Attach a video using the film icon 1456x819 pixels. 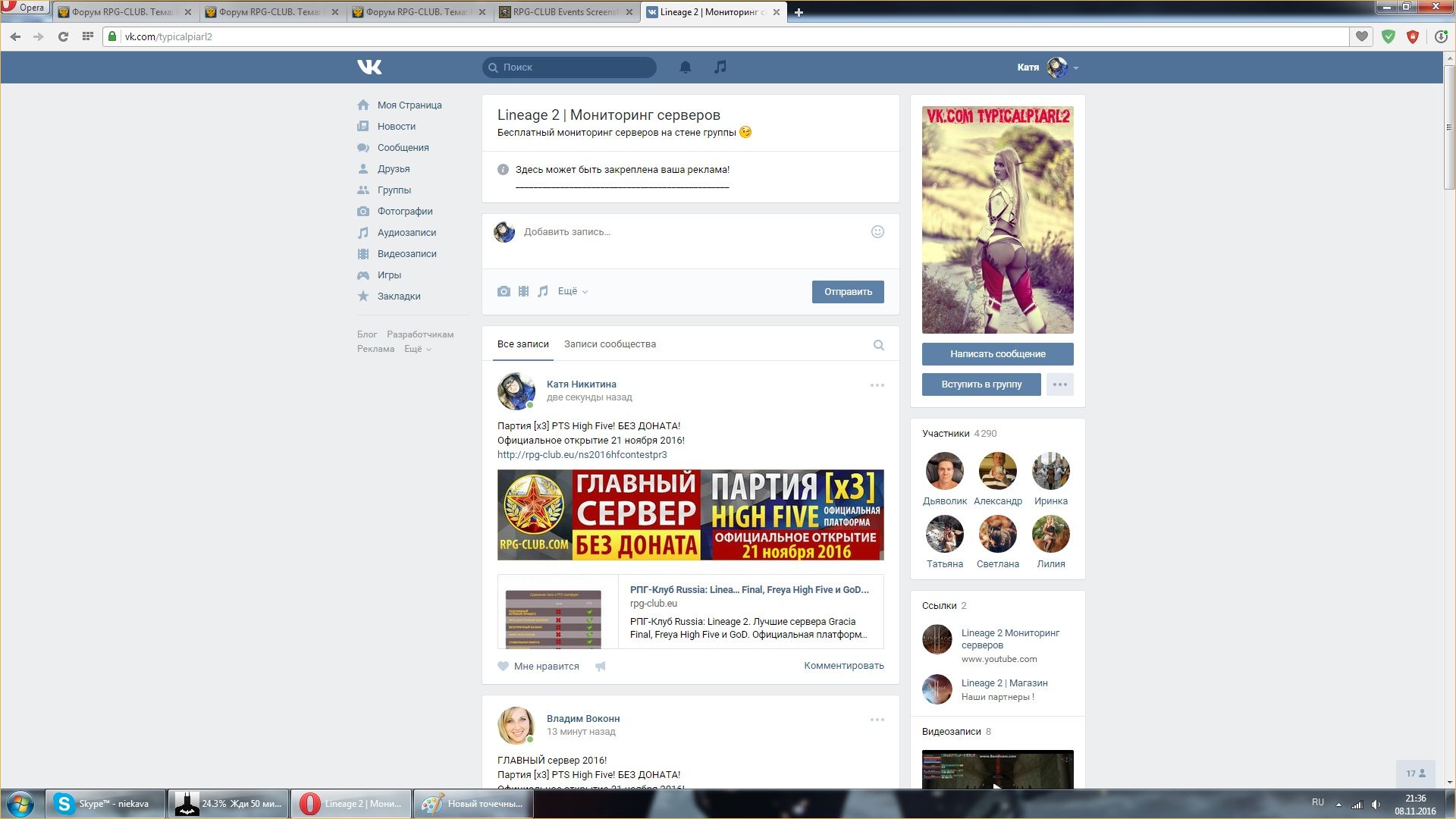(x=523, y=291)
